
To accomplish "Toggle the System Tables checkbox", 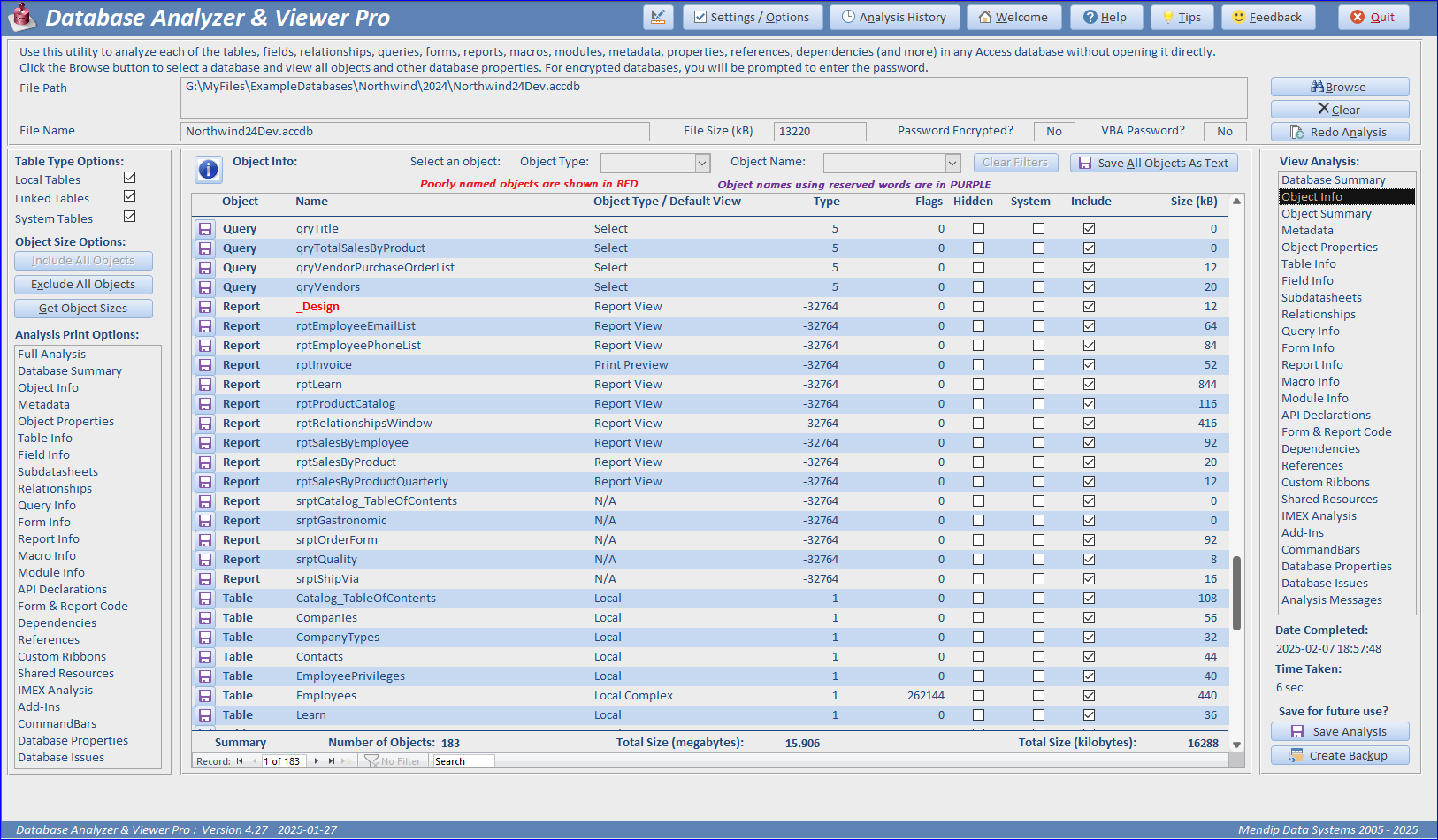I will click(x=130, y=217).
